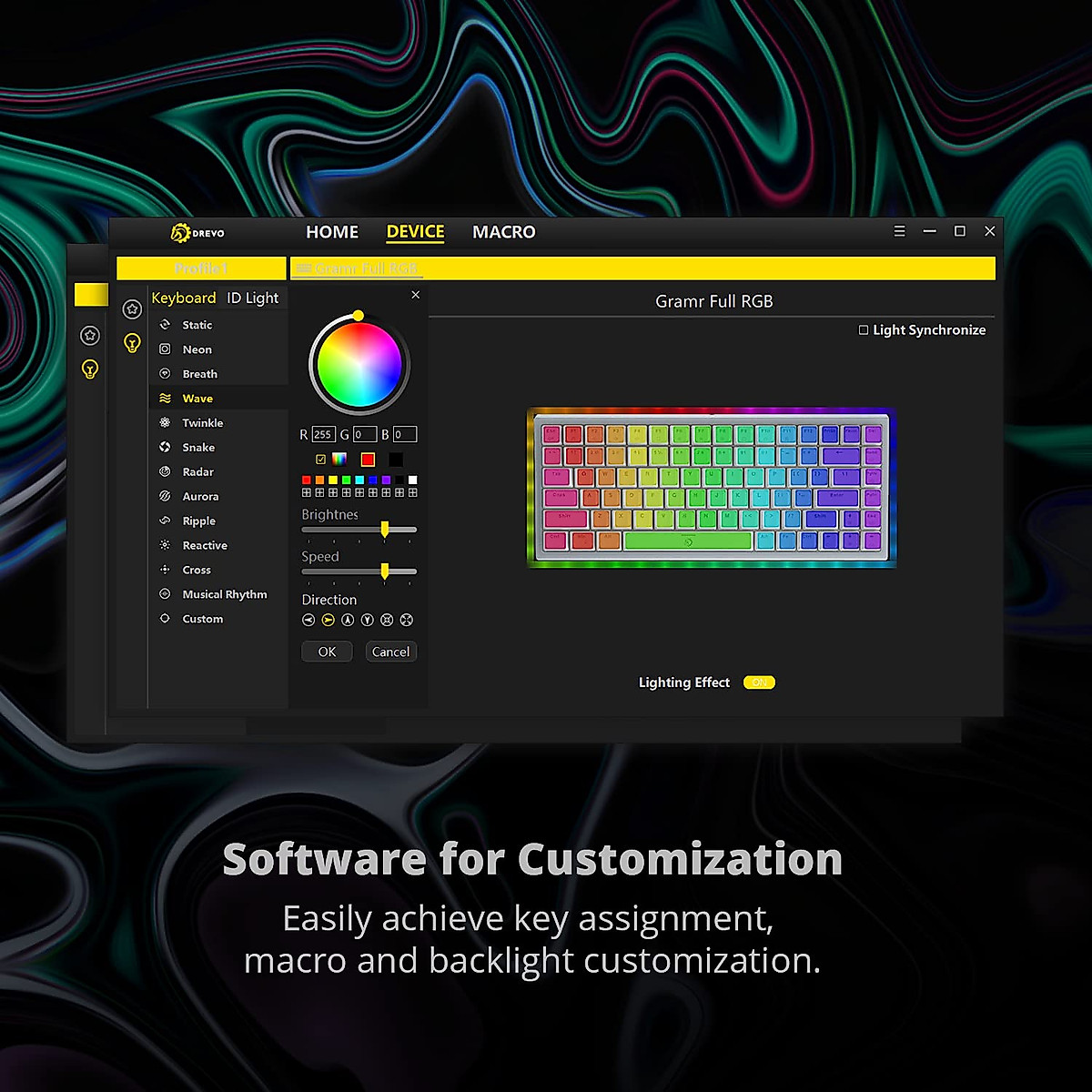Switch to the MACRO tab
Image resolution: width=1092 pixels, height=1092 pixels.
pos(503,232)
